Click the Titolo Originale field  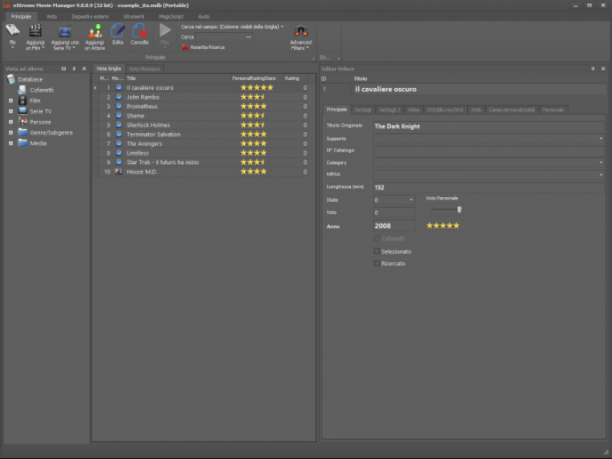(489, 126)
